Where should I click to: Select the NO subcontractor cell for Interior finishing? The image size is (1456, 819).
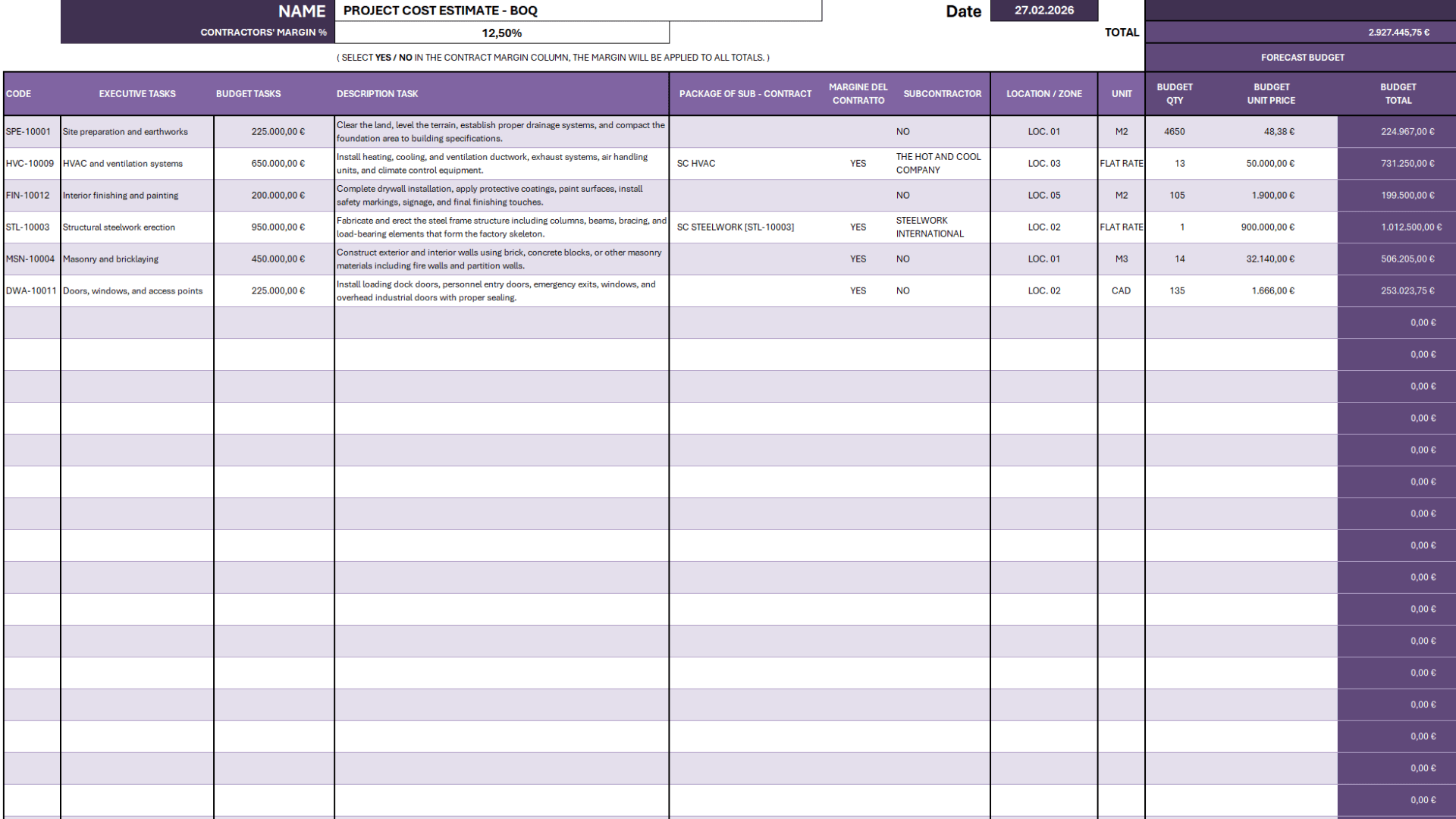(903, 195)
